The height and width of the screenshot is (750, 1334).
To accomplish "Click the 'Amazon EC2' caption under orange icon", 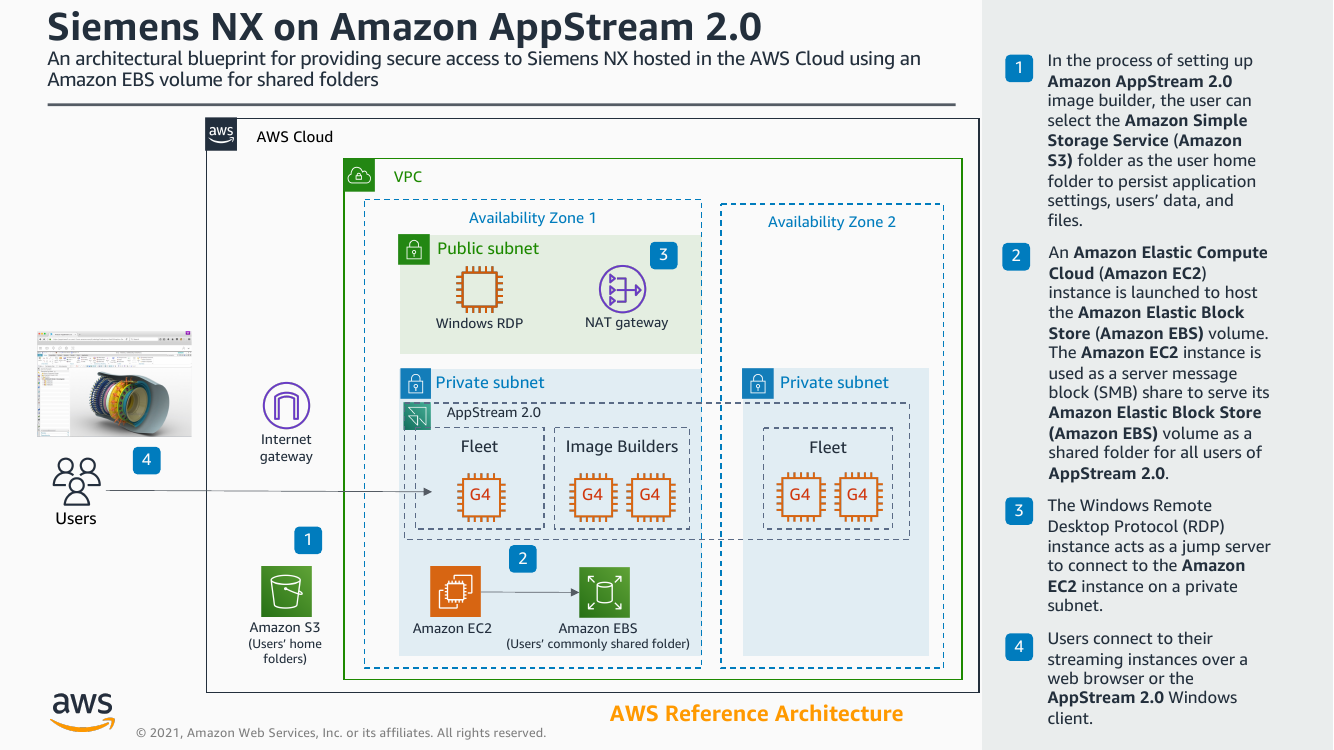I will pyautogui.click(x=452, y=629).
